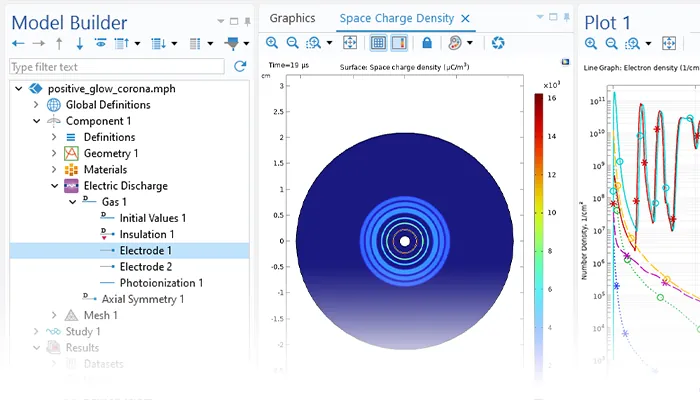Select Electrode 2 in the model tree
The height and width of the screenshot is (400, 700).
point(145,267)
